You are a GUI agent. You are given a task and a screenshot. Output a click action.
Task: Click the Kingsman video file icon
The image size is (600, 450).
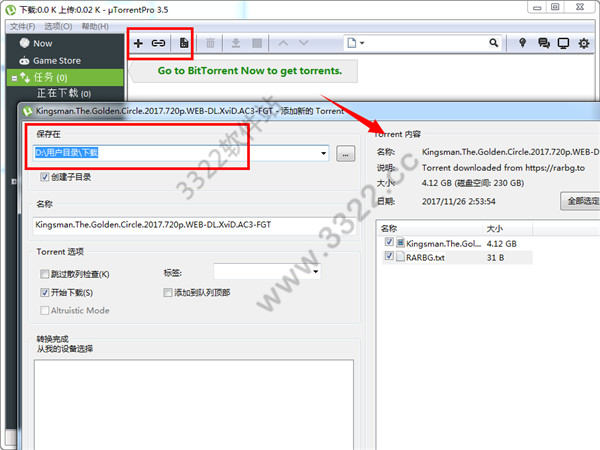(x=400, y=243)
